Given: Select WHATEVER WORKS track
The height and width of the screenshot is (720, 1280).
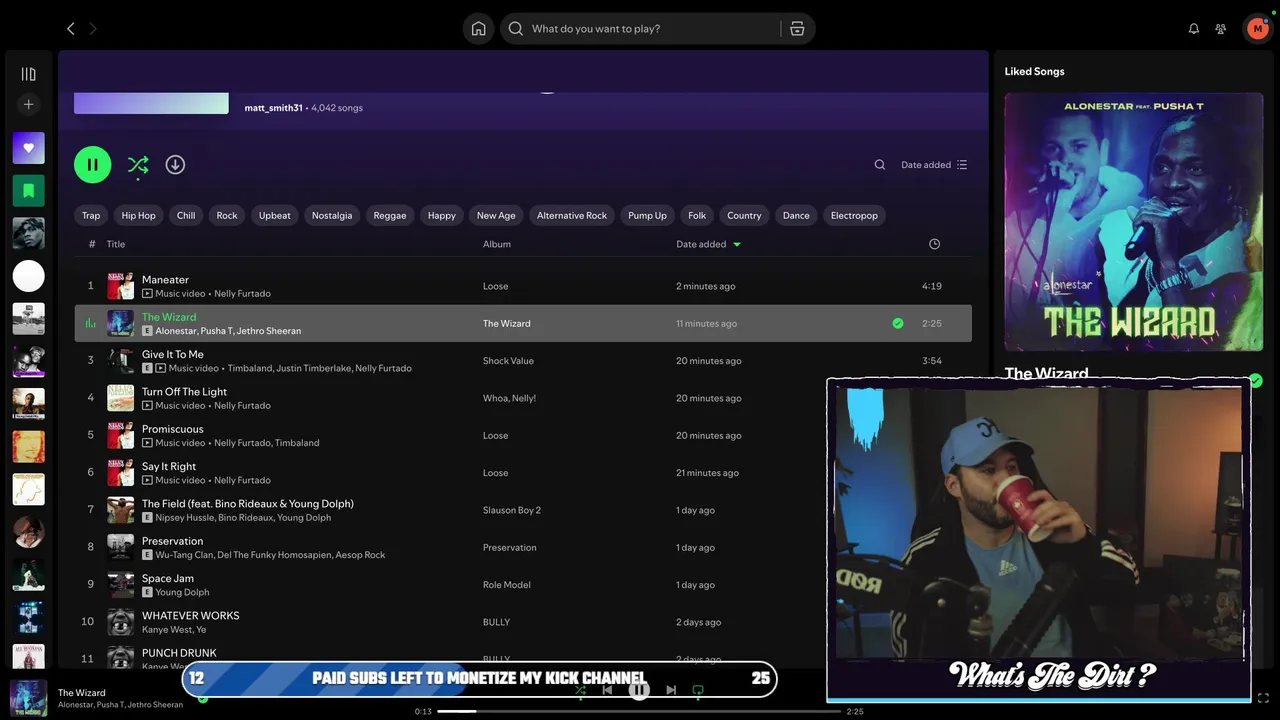Looking at the screenshot, I should pos(190,616).
